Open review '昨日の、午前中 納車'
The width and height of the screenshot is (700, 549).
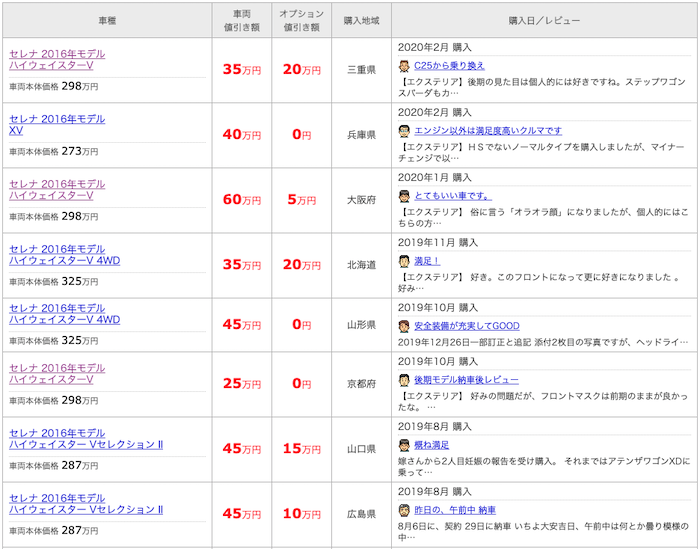pyautogui.click(x=455, y=510)
